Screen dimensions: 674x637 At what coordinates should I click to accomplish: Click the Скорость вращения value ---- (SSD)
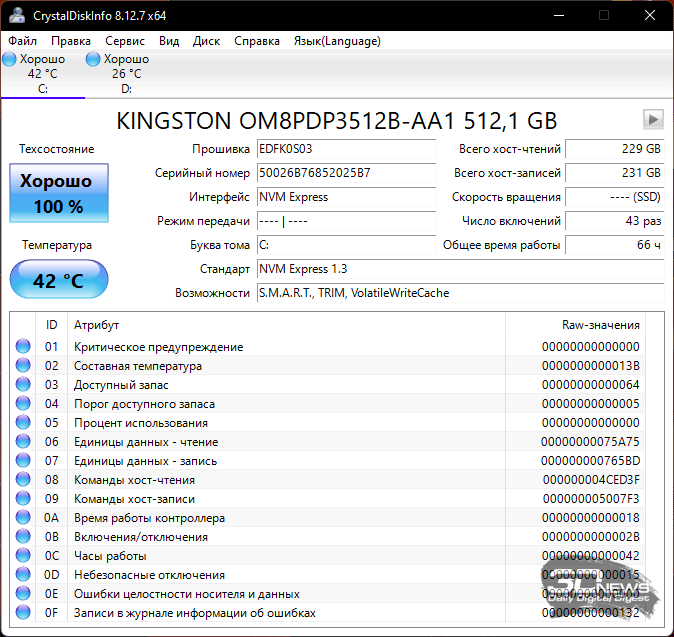click(x=615, y=197)
